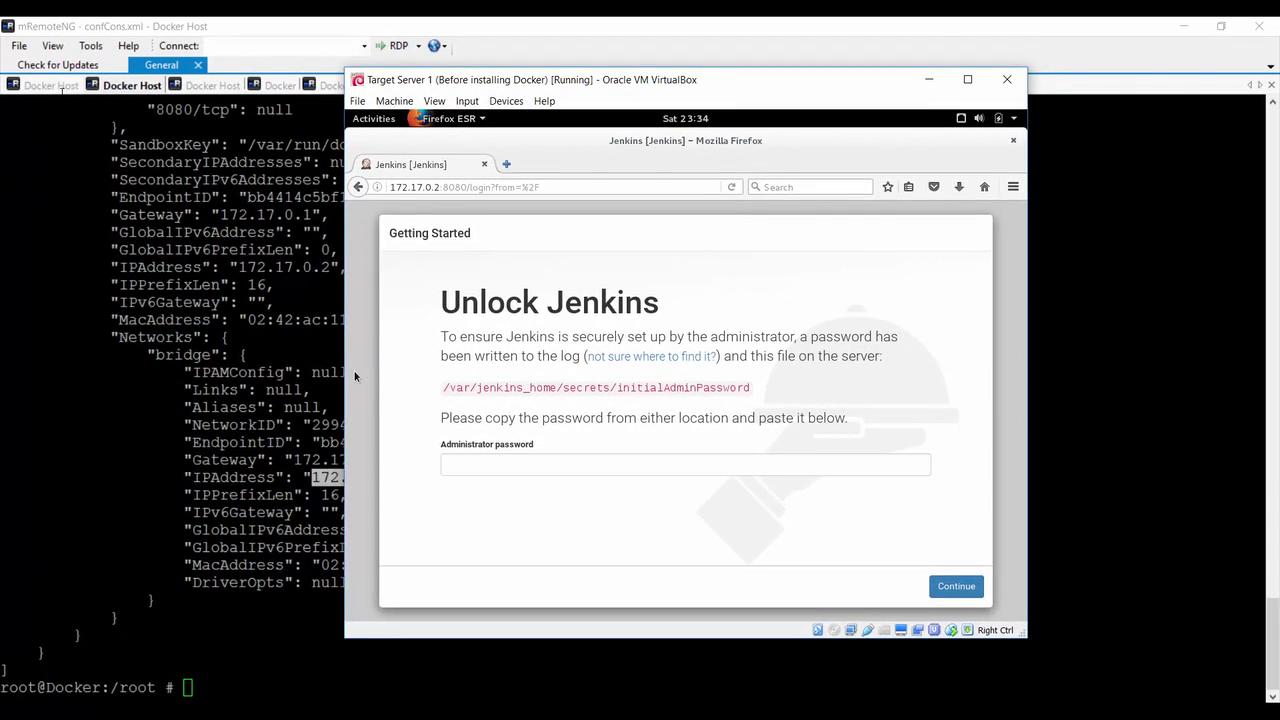This screenshot has height=720, width=1280.
Task: Click the Jenkins Continue button
Action: pyautogui.click(x=956, y=586)
